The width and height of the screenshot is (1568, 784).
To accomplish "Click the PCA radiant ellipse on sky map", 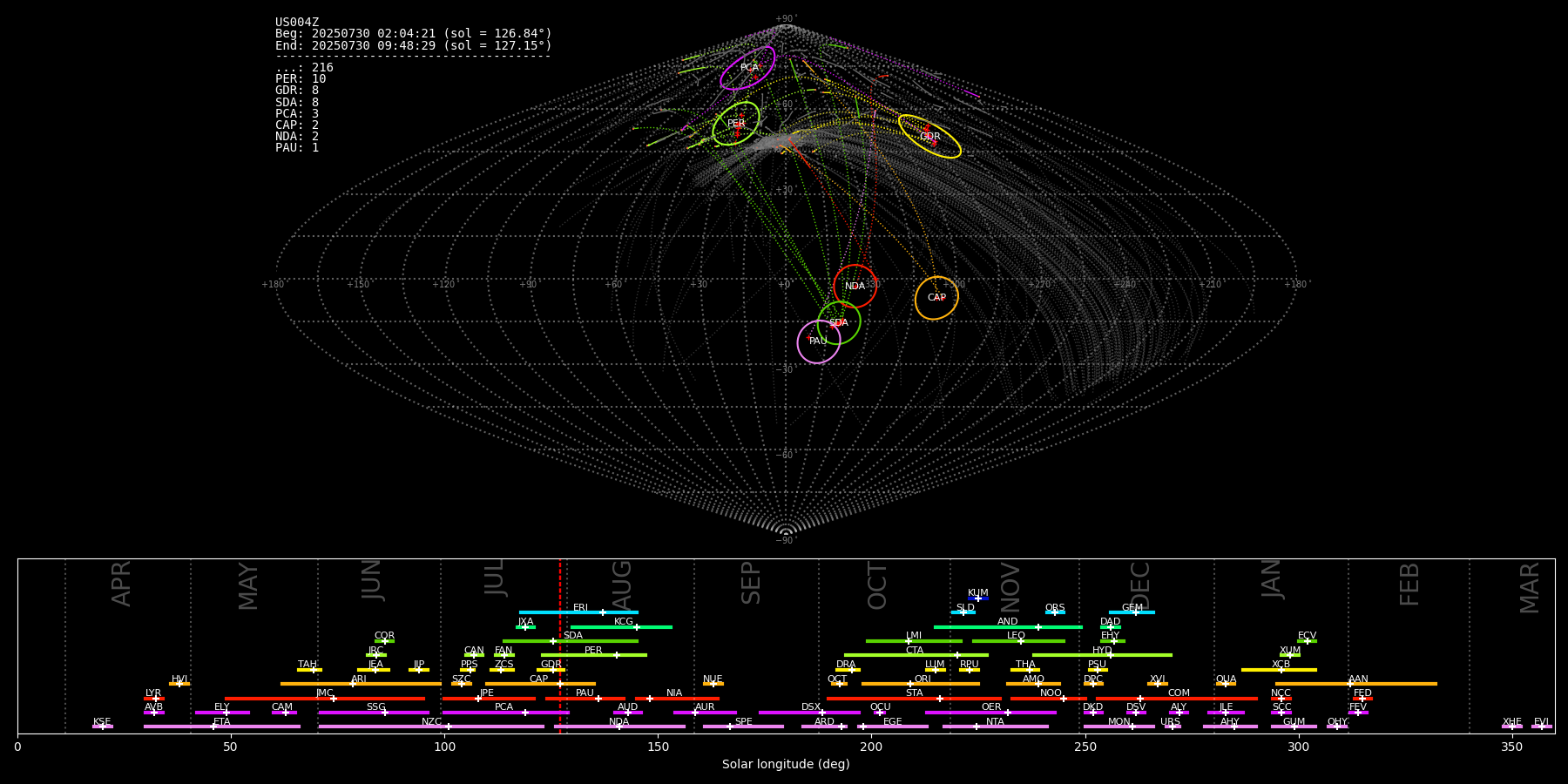I will click(747, 68).
